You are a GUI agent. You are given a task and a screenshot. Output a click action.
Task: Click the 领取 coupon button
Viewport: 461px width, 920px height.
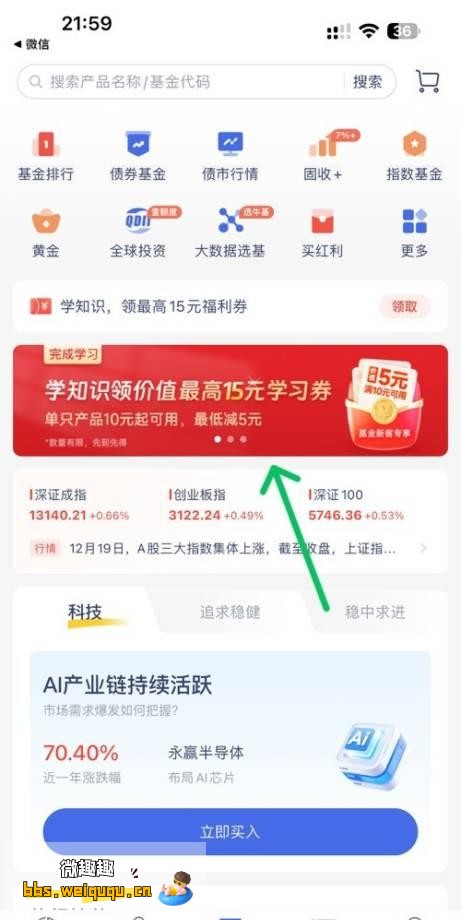click(404, 306)
